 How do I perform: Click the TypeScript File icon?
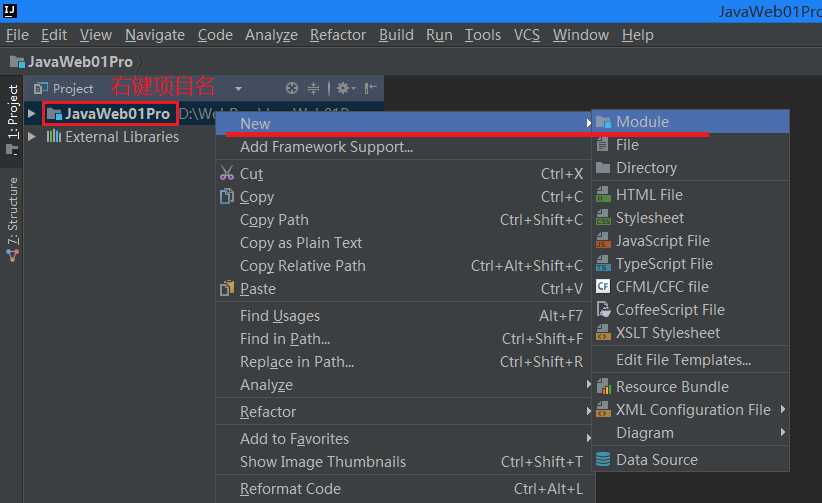[x=603, y=264]
